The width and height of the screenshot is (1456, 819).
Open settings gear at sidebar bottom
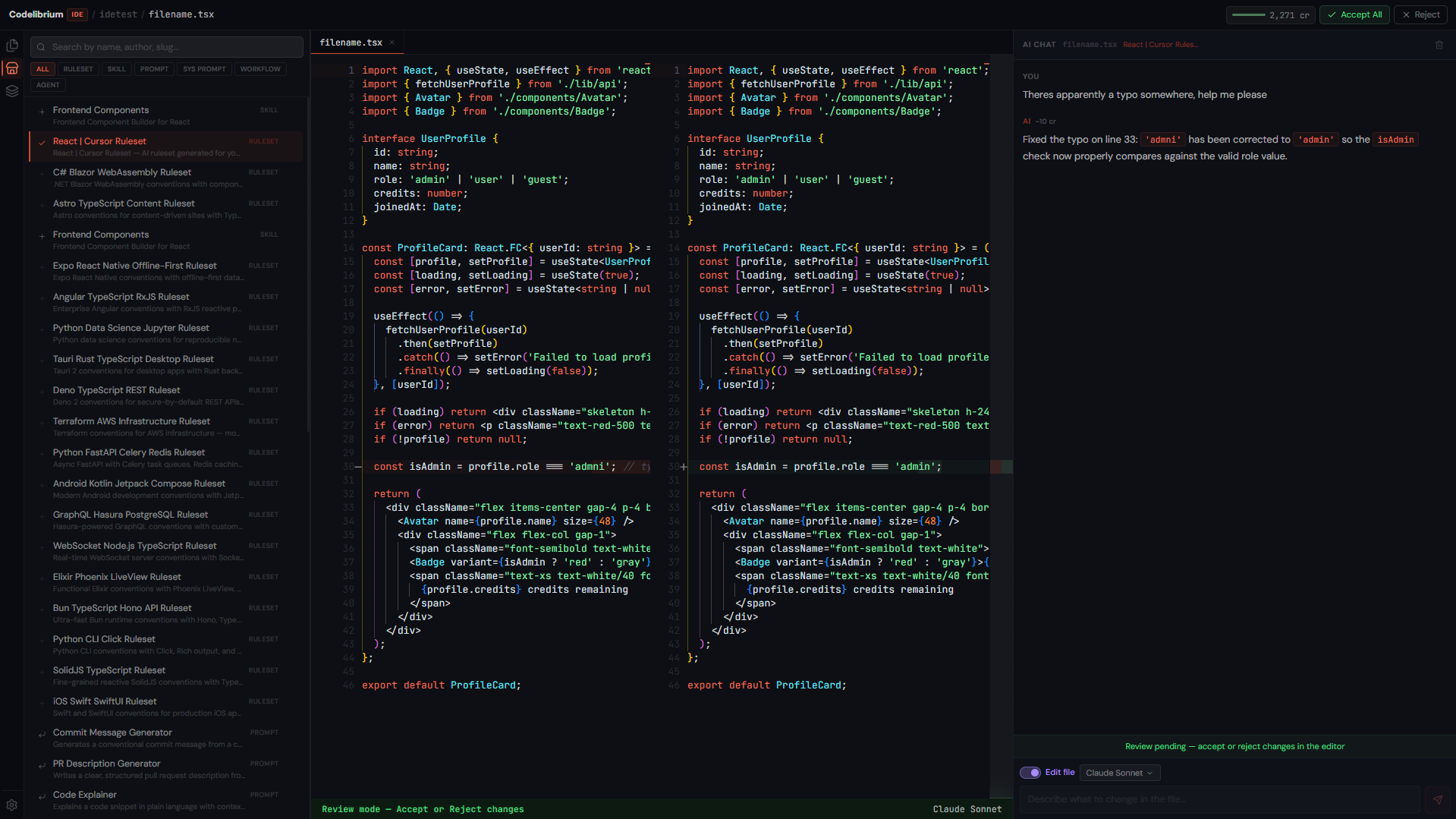[x=12, y=805]
